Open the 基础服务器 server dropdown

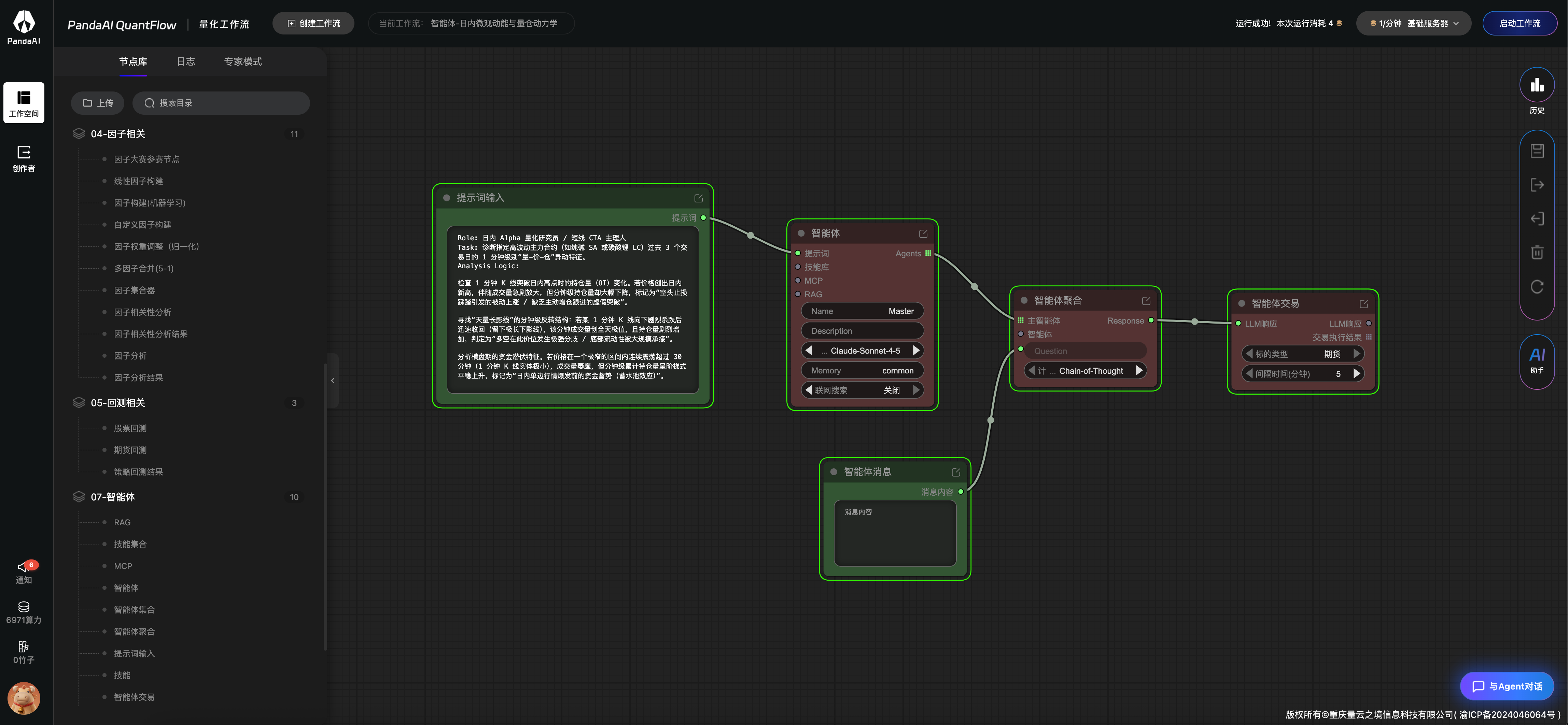pyautogui.click(x=1413, y=24)
